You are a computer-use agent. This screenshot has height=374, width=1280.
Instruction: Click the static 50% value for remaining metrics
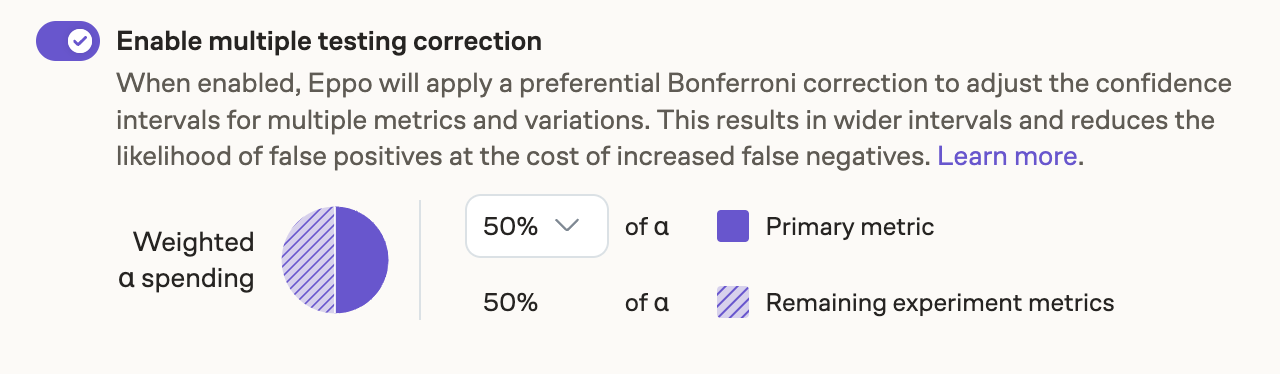[510, 302]
